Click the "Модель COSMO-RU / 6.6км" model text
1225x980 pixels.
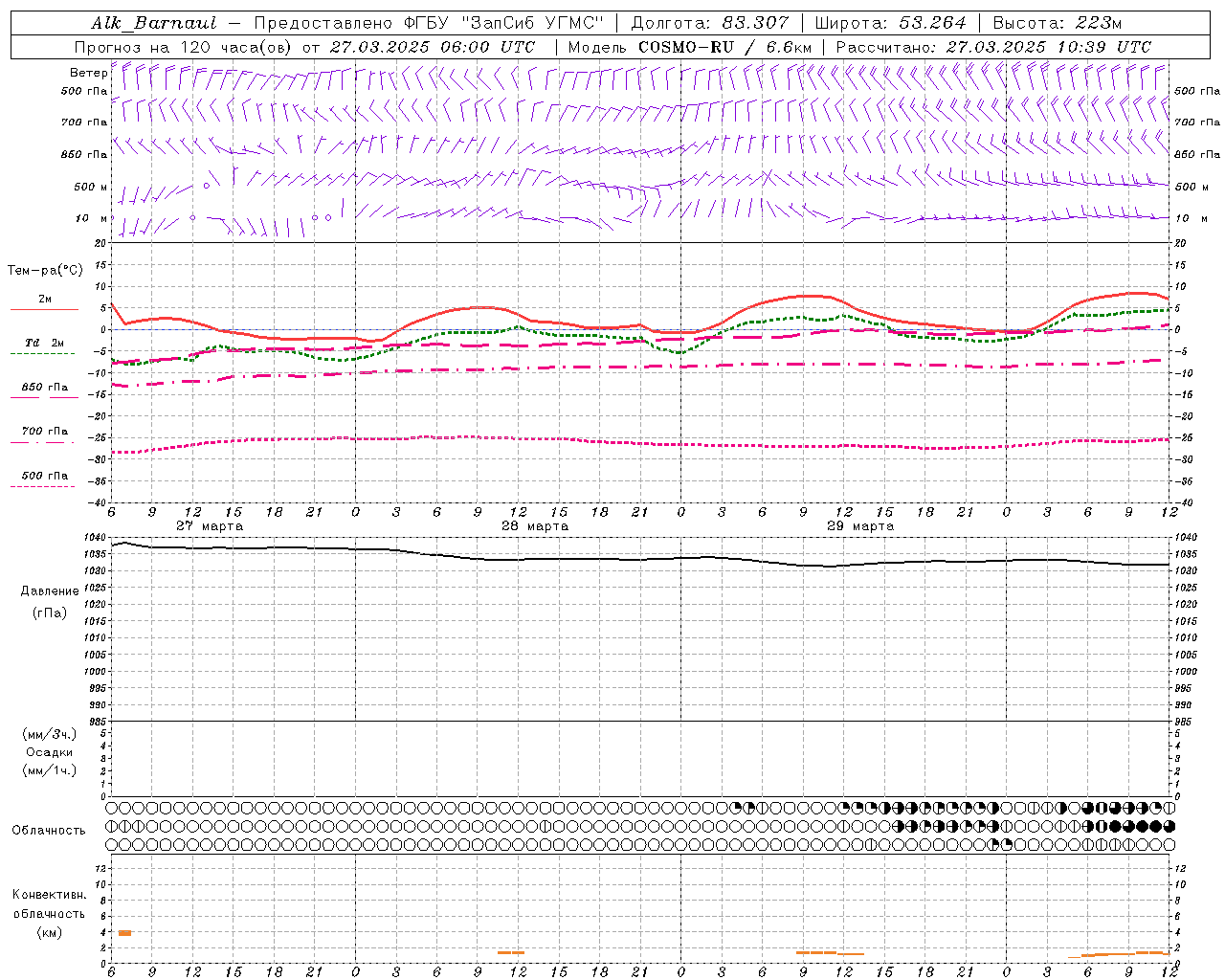pyautogui.click(x=689, y=47)
